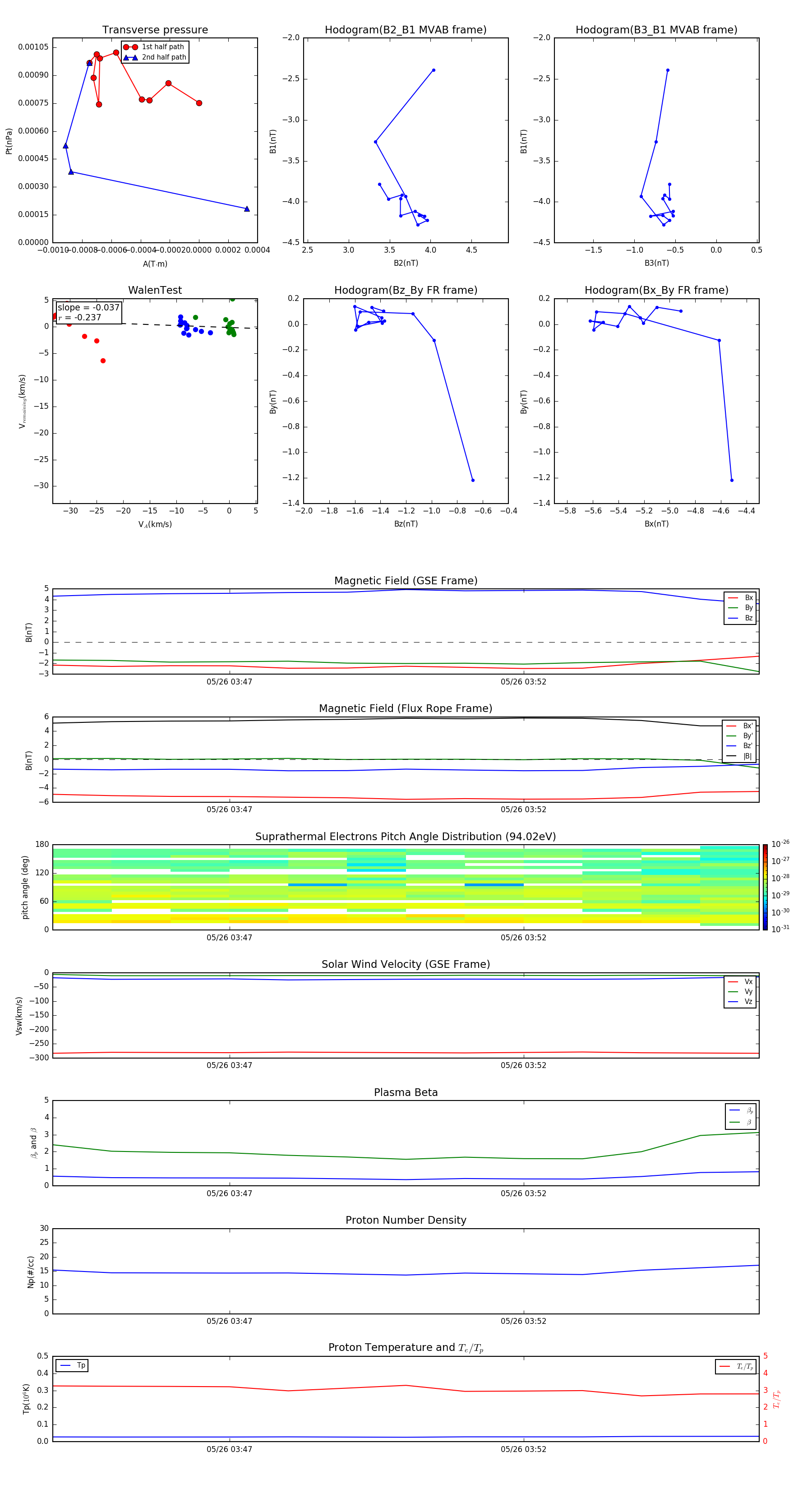Click the 'Proton Number Density' title

click(406, 1220)
